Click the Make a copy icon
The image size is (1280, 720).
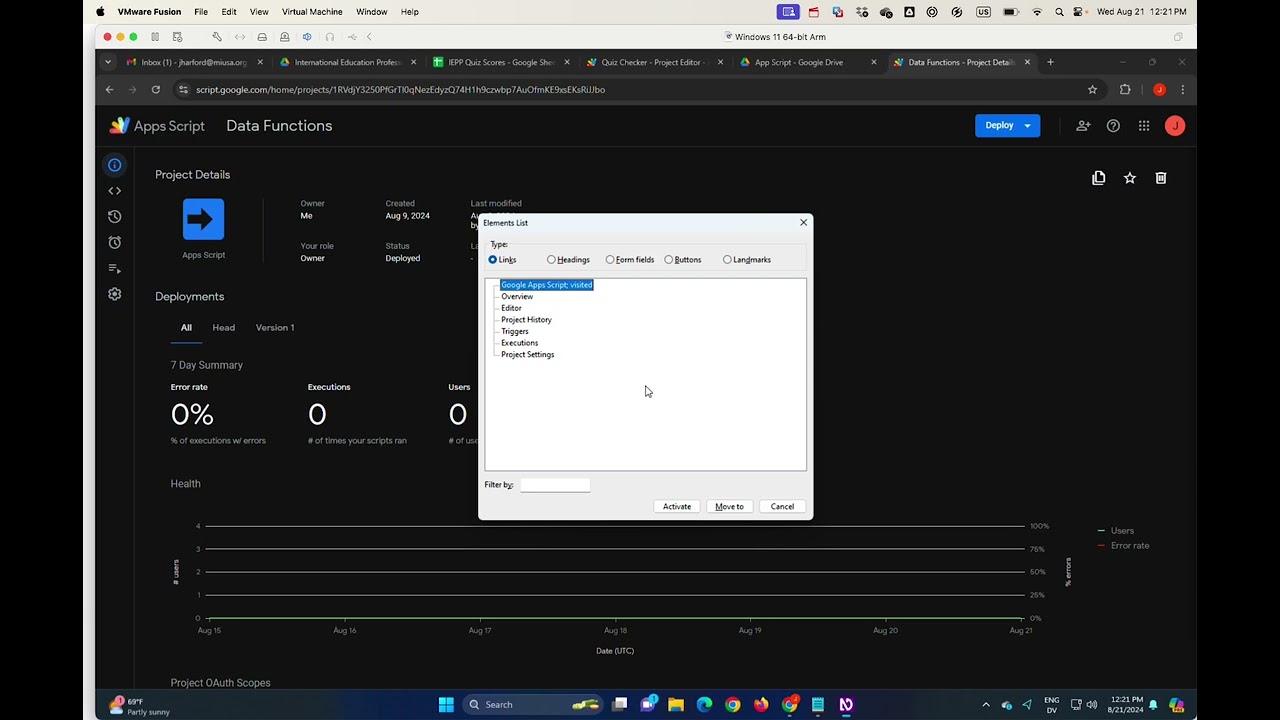tap(1098, 178)
